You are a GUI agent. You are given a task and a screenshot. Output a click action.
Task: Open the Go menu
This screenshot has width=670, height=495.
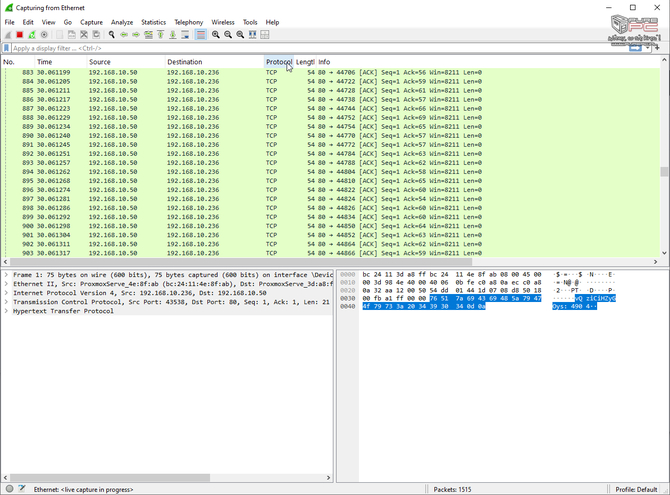click(x=68, y=22)
